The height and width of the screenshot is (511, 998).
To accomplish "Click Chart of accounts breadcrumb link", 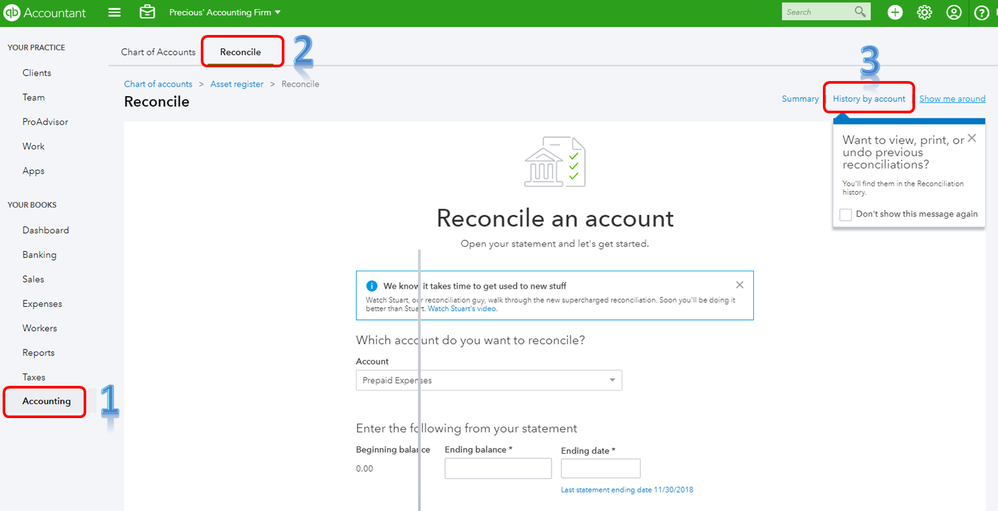I will pos(158,84).
